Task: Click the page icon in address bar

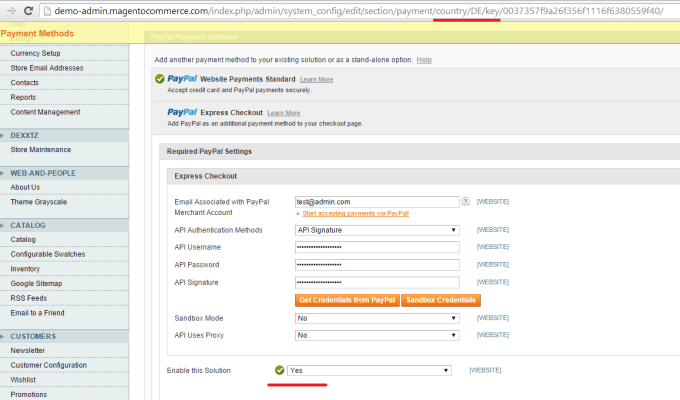Action: (47, 11)
